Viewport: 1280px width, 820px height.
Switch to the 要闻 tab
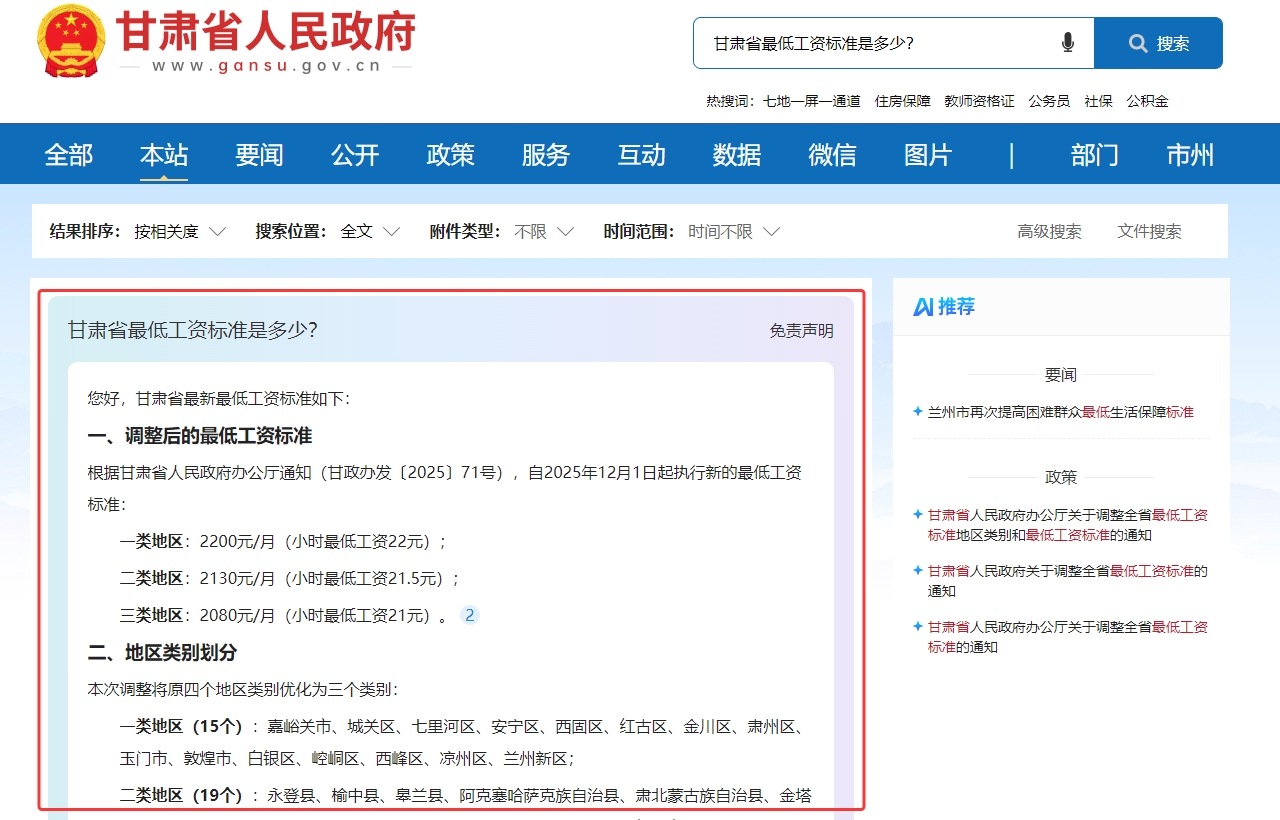pos(259,154)
